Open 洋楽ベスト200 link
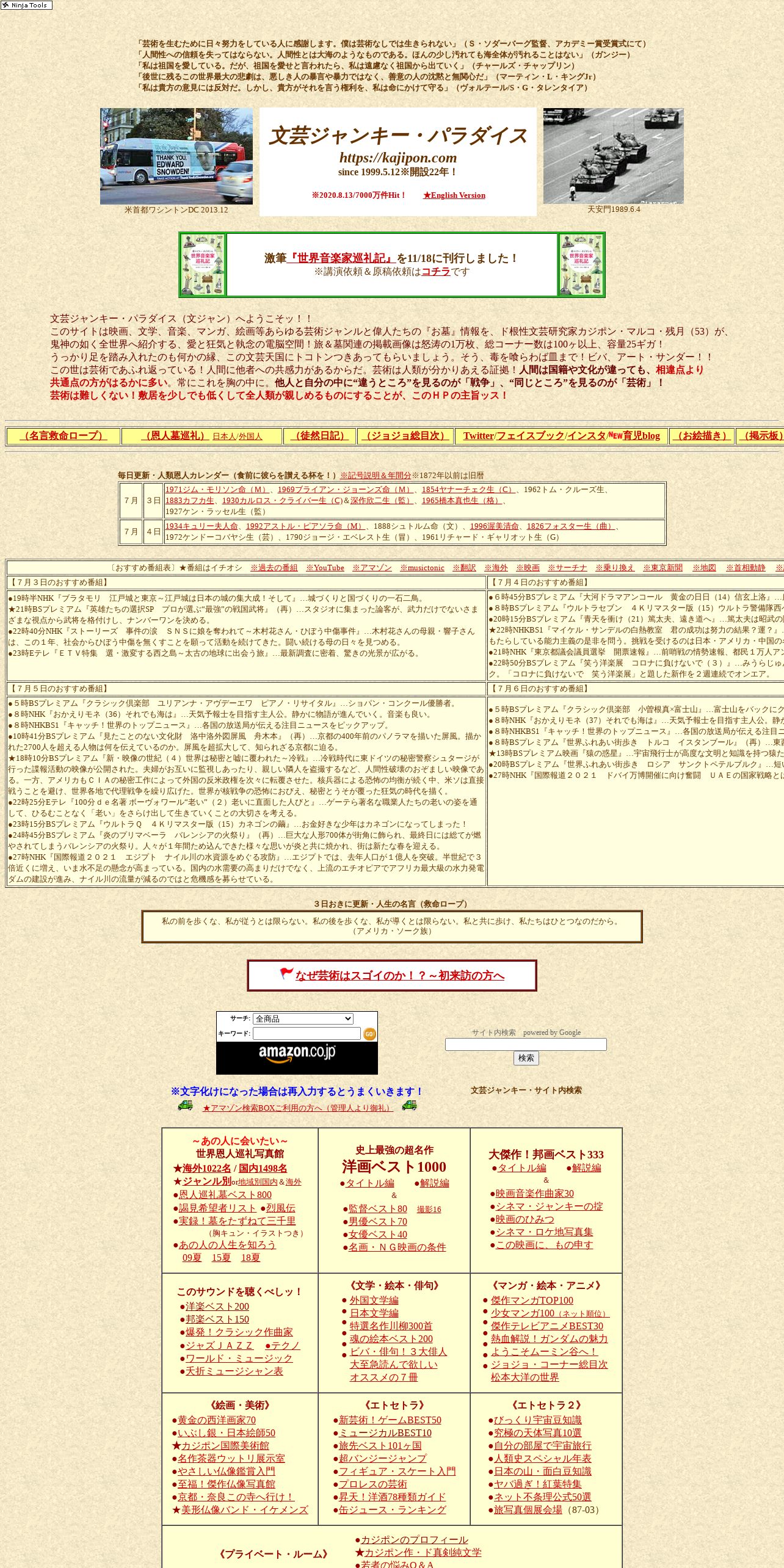 coord(217,1306)
